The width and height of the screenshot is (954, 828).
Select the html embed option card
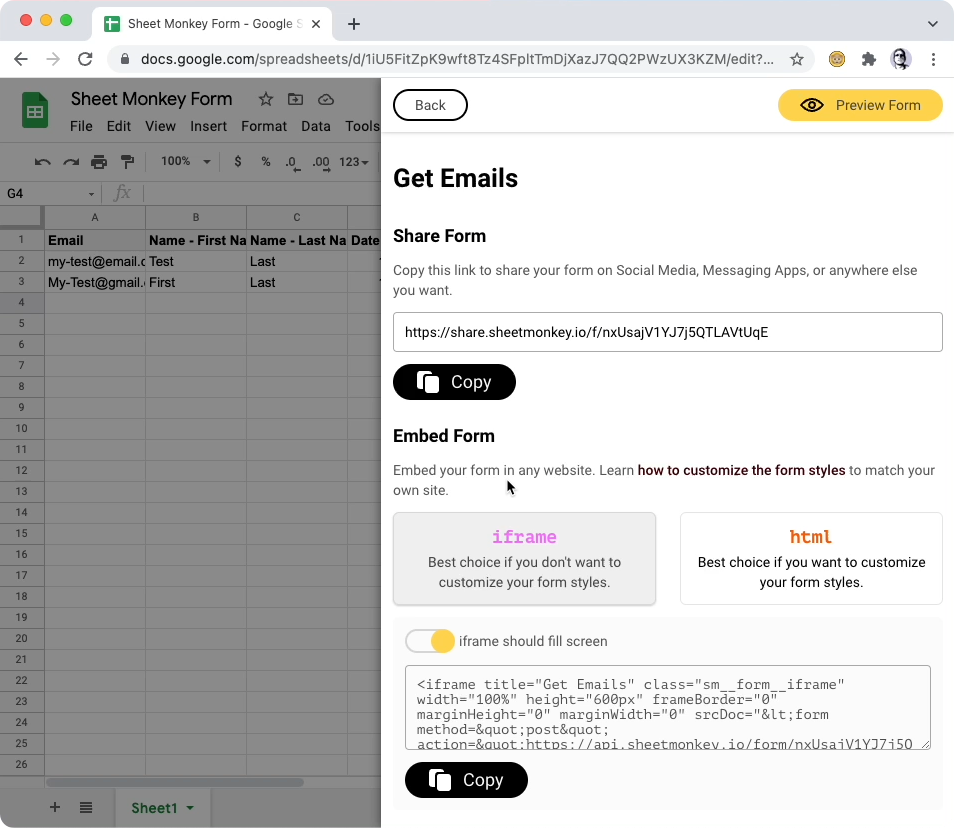pos(810,558)
